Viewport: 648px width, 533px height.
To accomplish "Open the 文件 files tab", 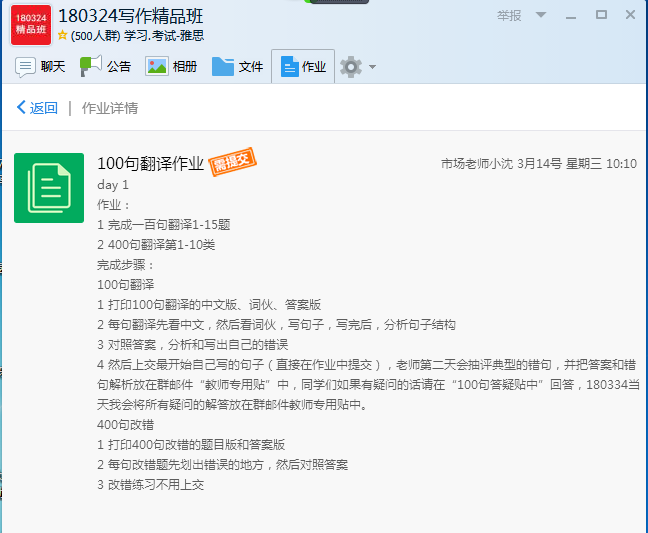I will (237, 67).
